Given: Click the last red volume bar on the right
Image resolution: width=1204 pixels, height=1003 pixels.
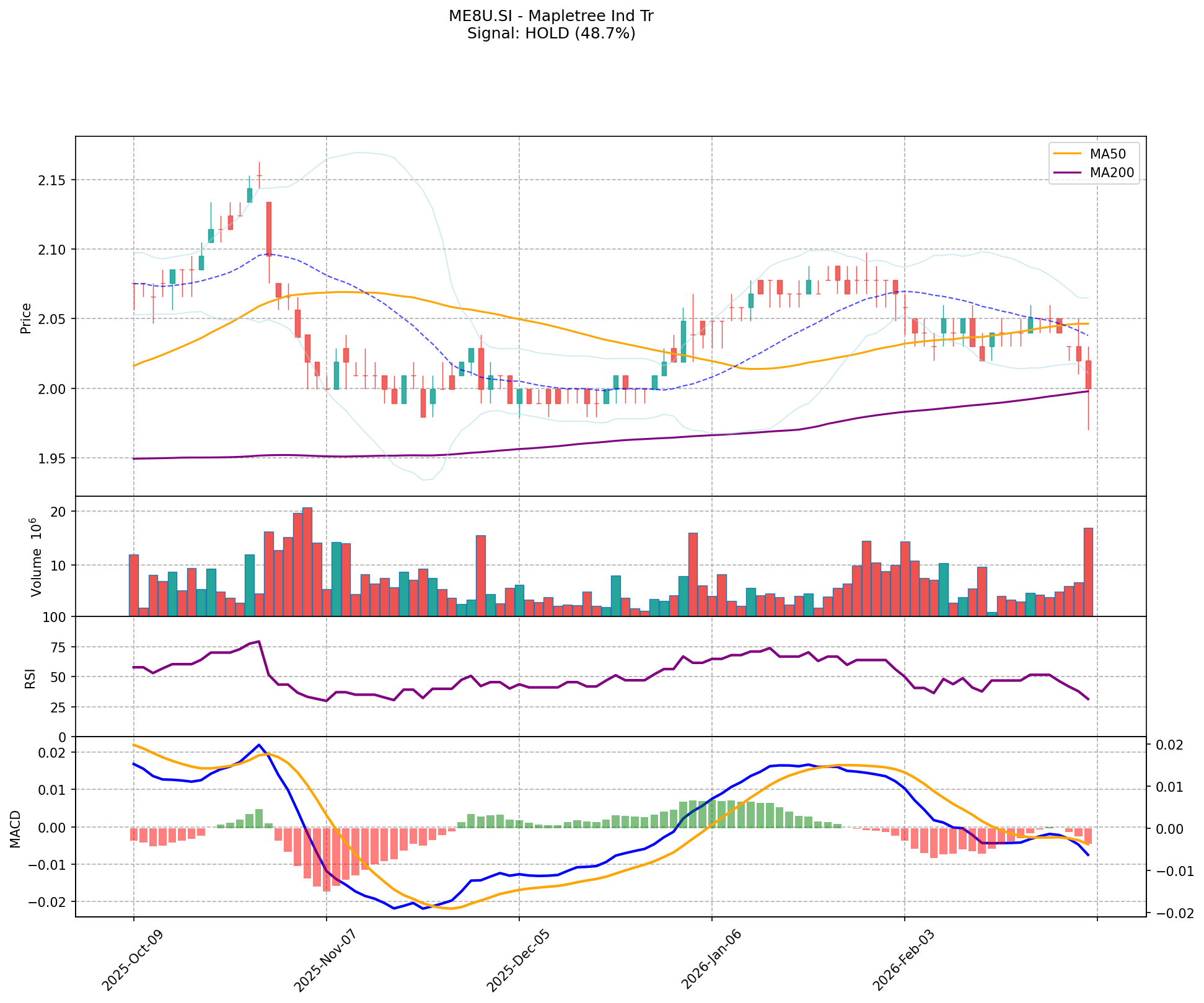Looking at the screenshot, I should (x=1088, y=572).
